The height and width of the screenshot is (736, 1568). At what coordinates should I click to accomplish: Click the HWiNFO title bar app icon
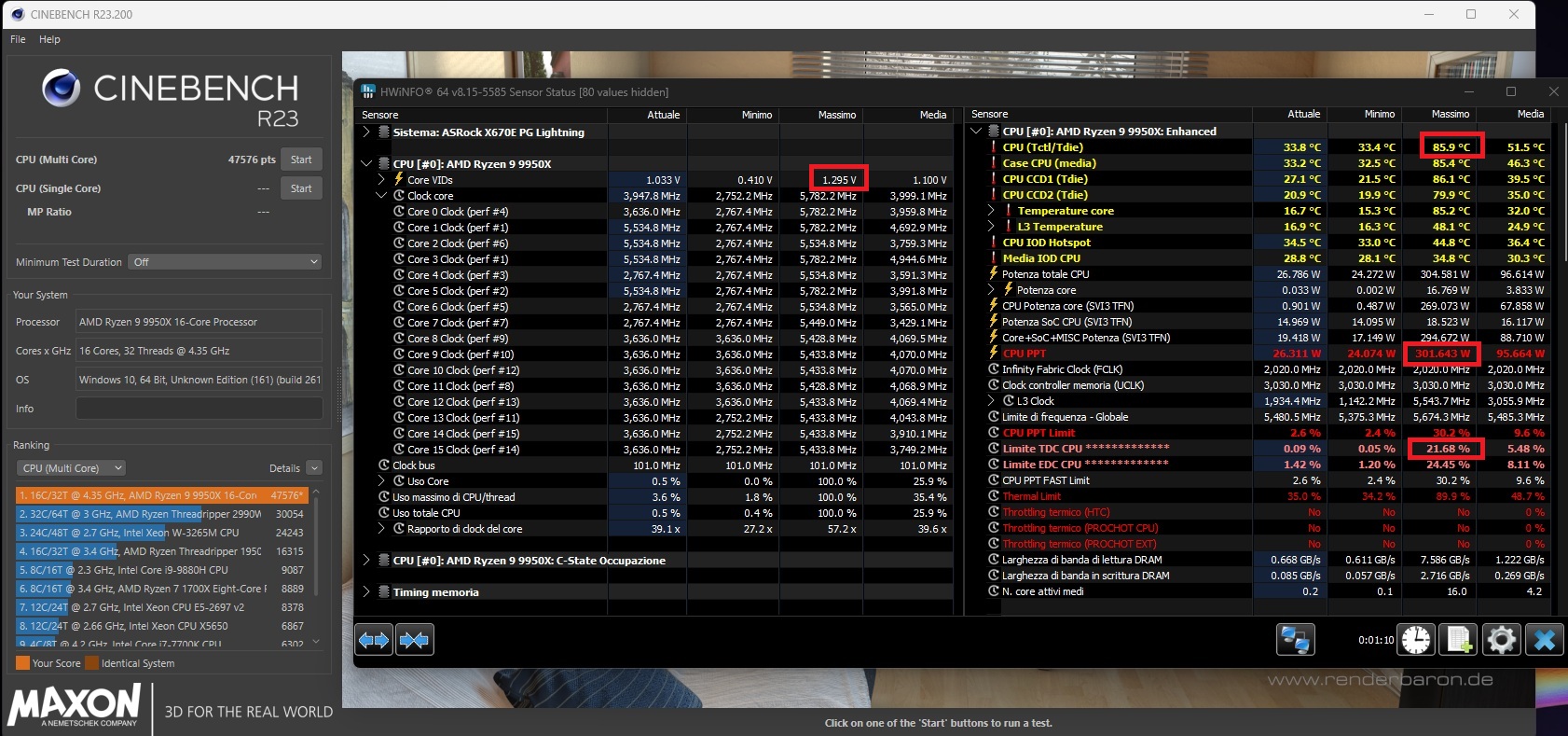(x=368, y=91)
